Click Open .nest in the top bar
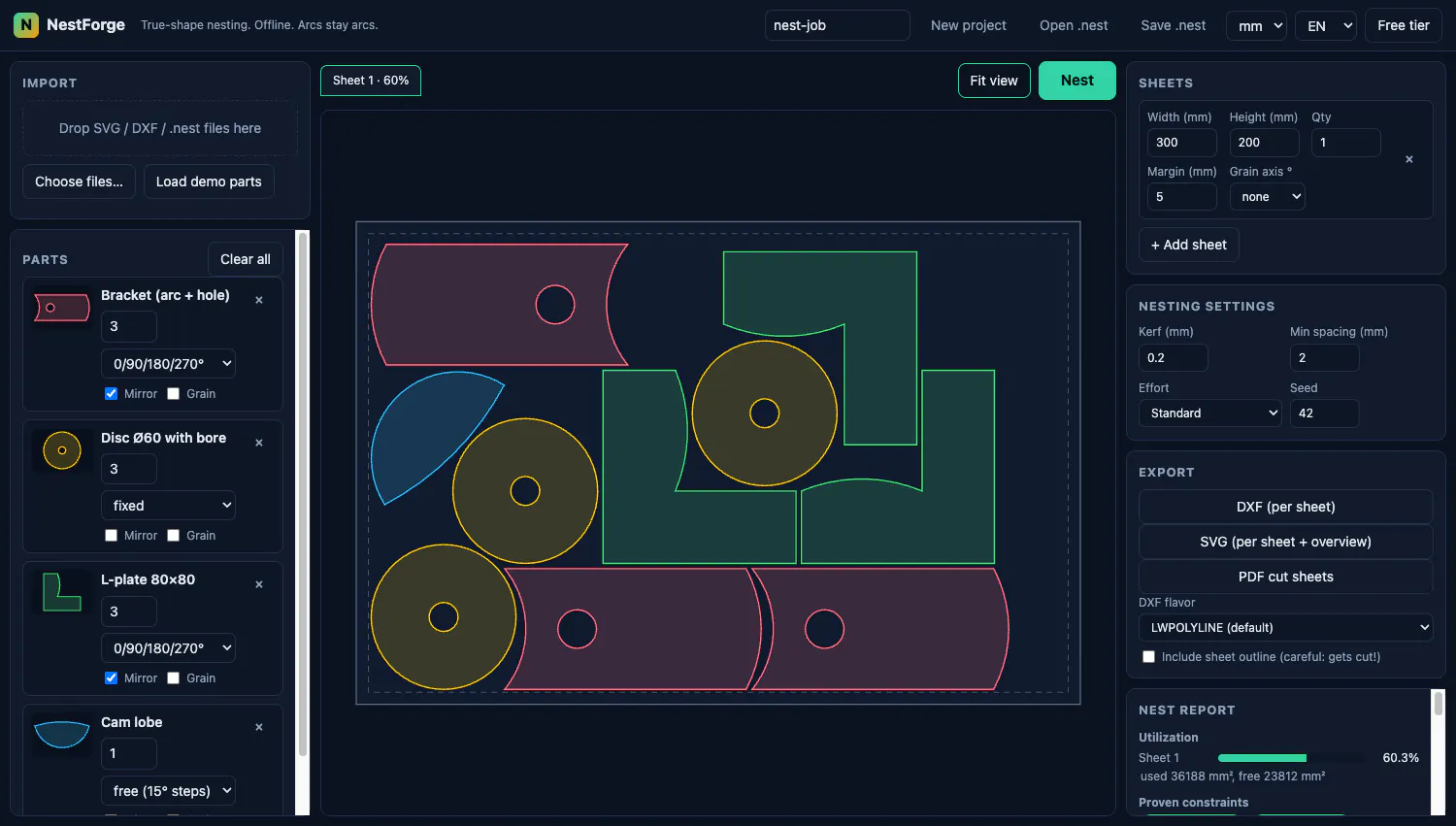Viewport: 1456px width, 826px height. [1074, 25]
